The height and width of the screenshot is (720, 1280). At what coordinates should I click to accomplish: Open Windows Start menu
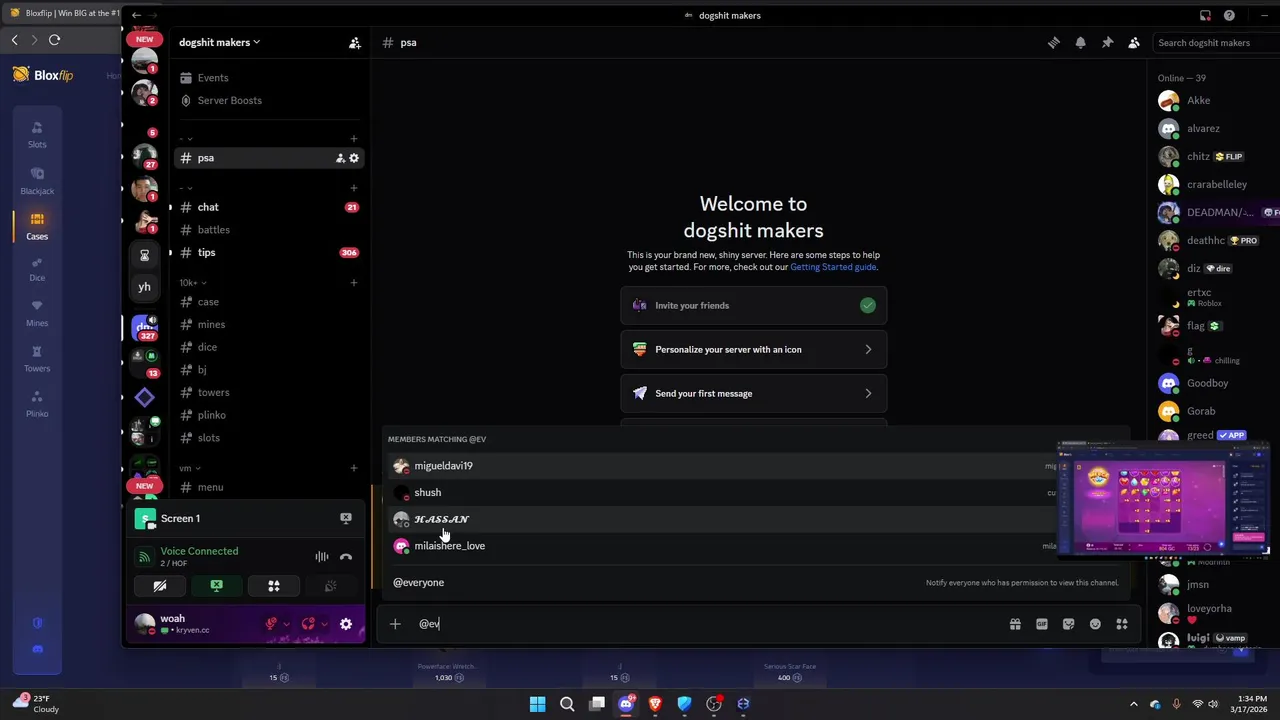pyautogui.click(x=537, y=704)
